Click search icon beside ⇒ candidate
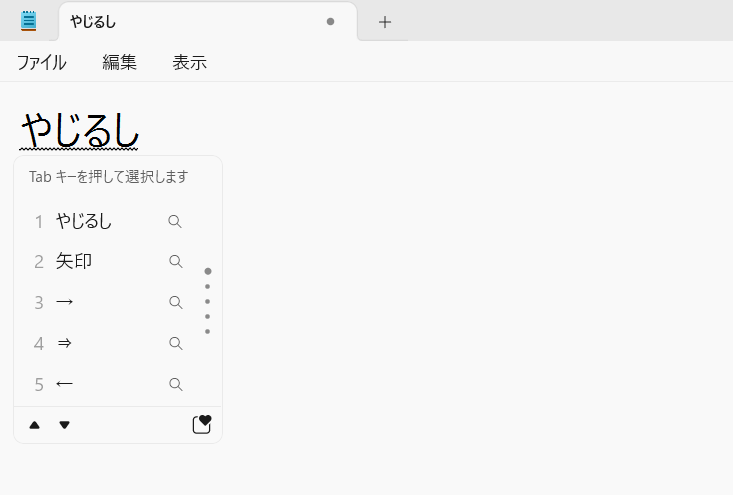 (x=175, y=344)
